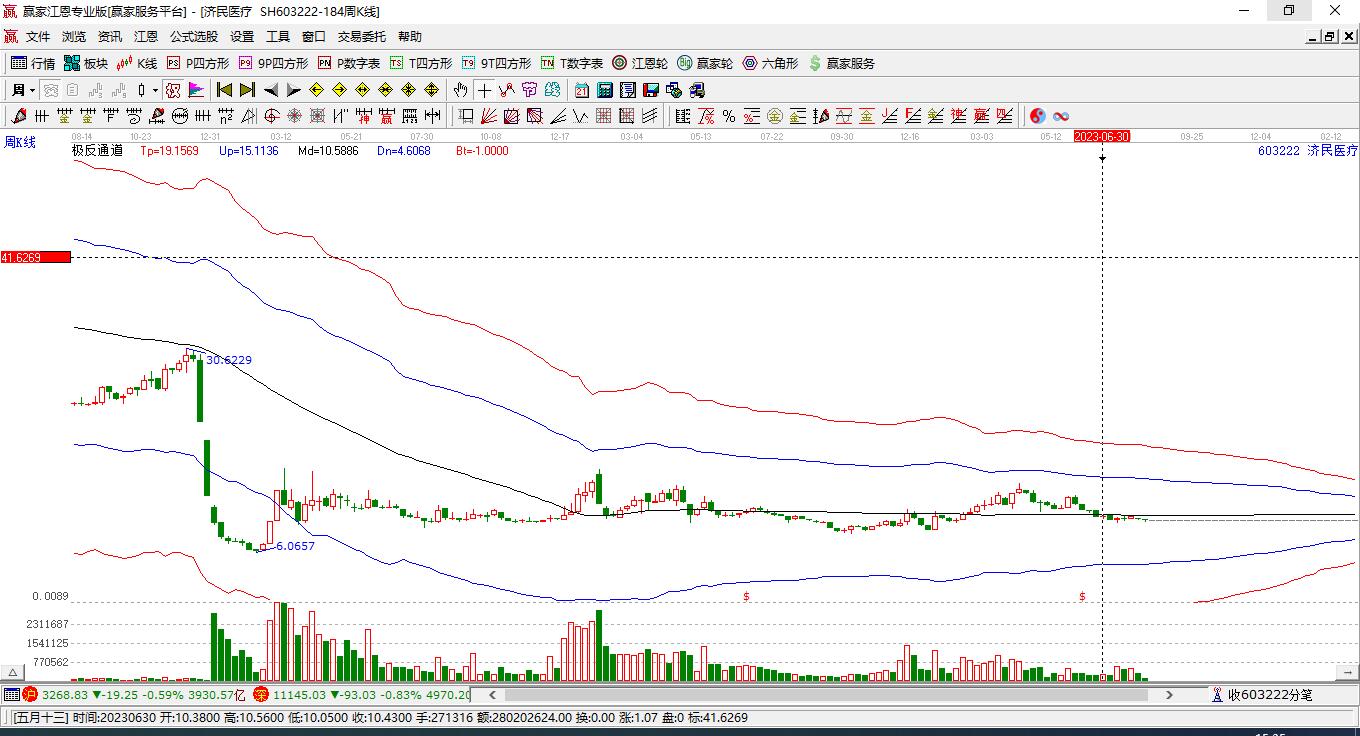1360x736 pixels.
Task: Open the 江恩 menu
Action: 146,37
